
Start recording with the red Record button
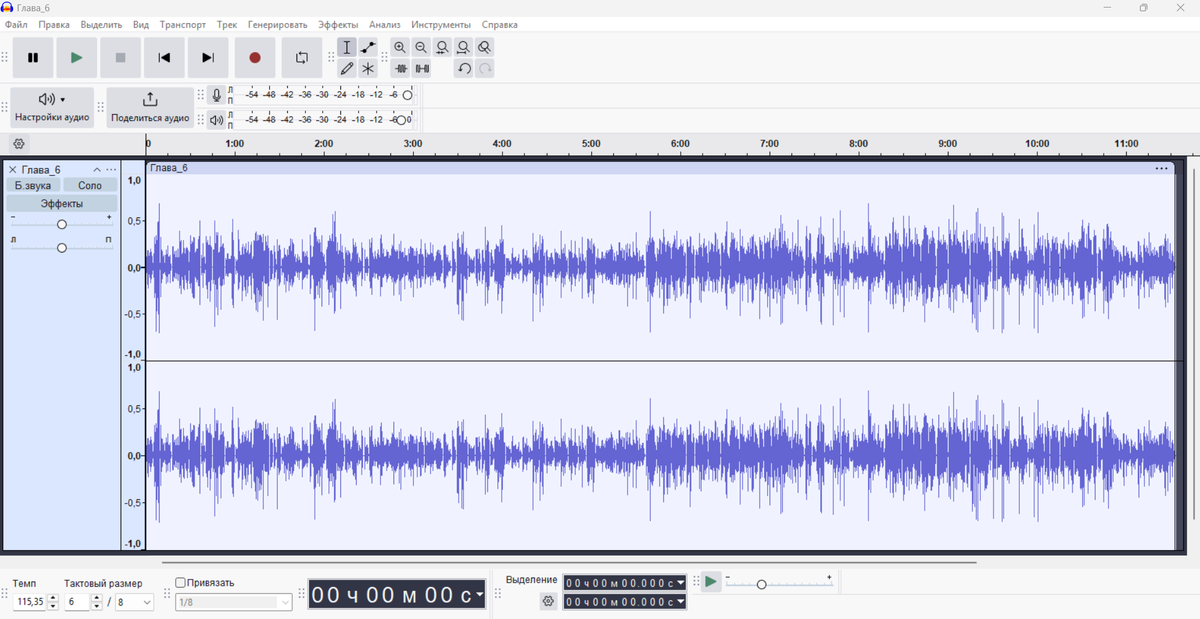pyautogui.click(x=255, y=58)
